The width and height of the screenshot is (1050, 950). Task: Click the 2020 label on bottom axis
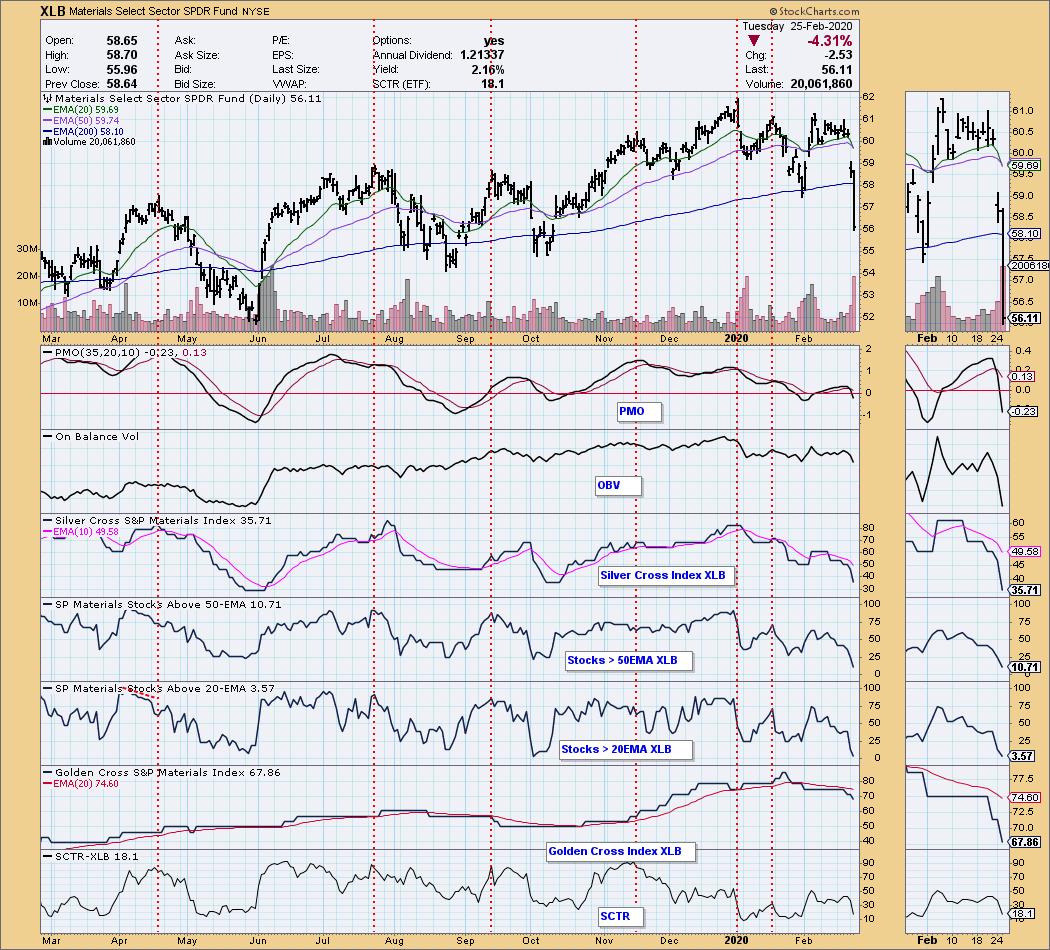click(x=736, y=941)
